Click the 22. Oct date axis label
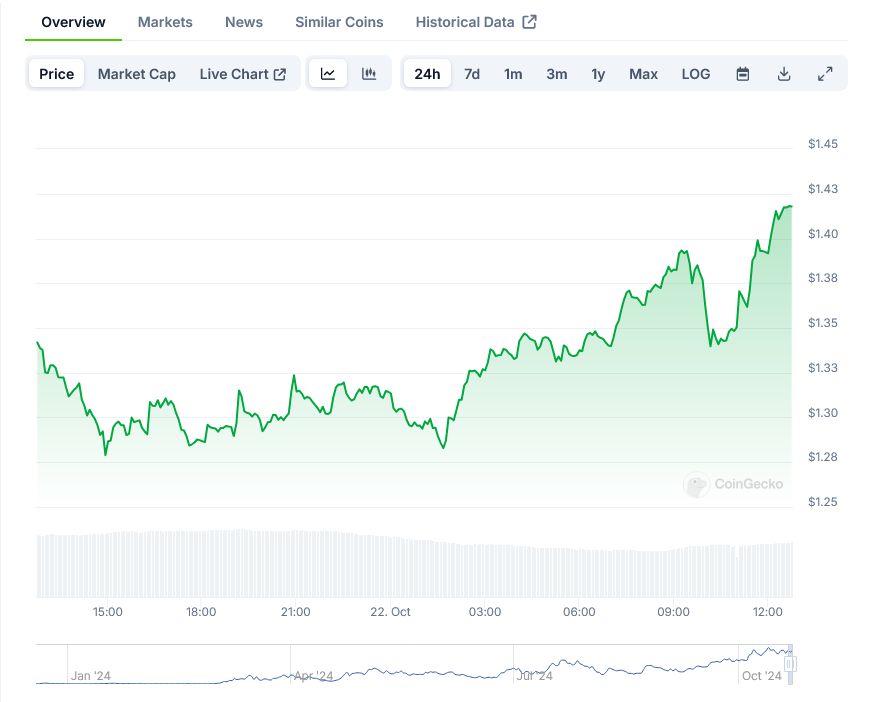 point(391,611)
